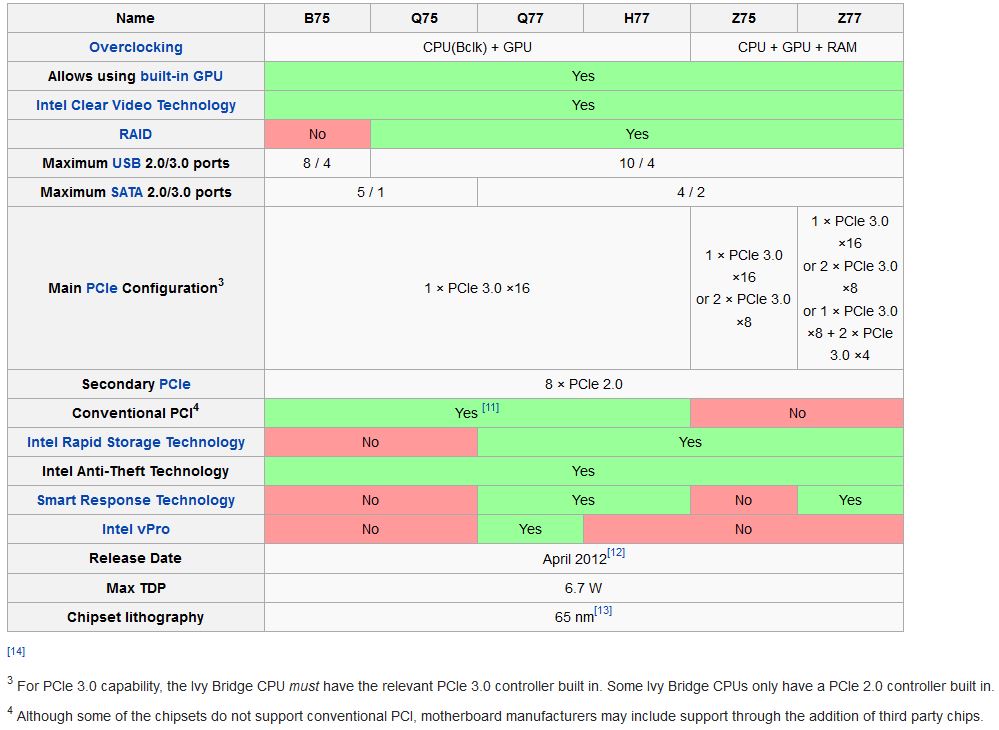Click the 1 × PCIe 3.0 ×16 wide cell

click(477, 288)
